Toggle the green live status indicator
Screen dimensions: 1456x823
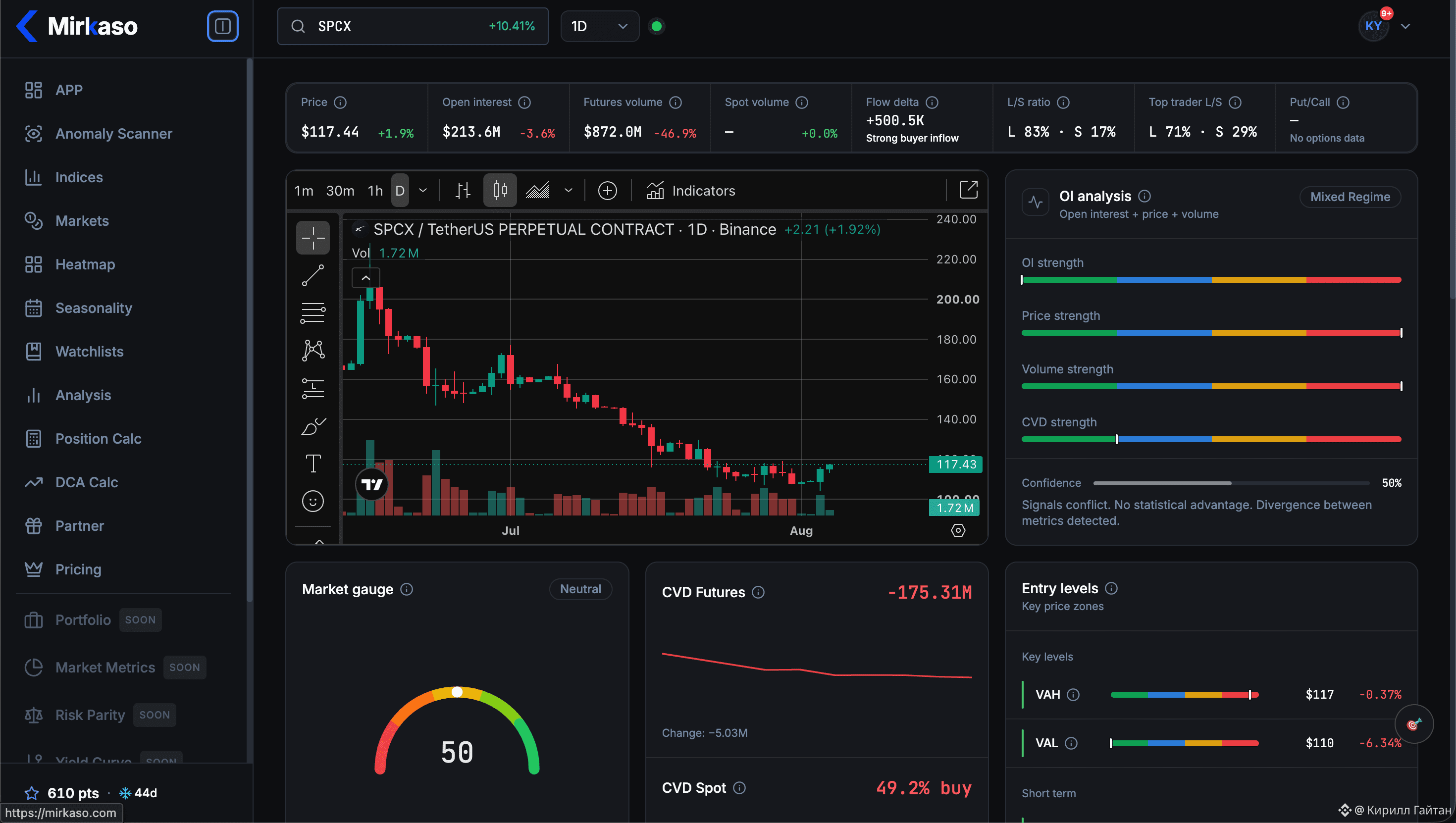[x=656, y=26]
